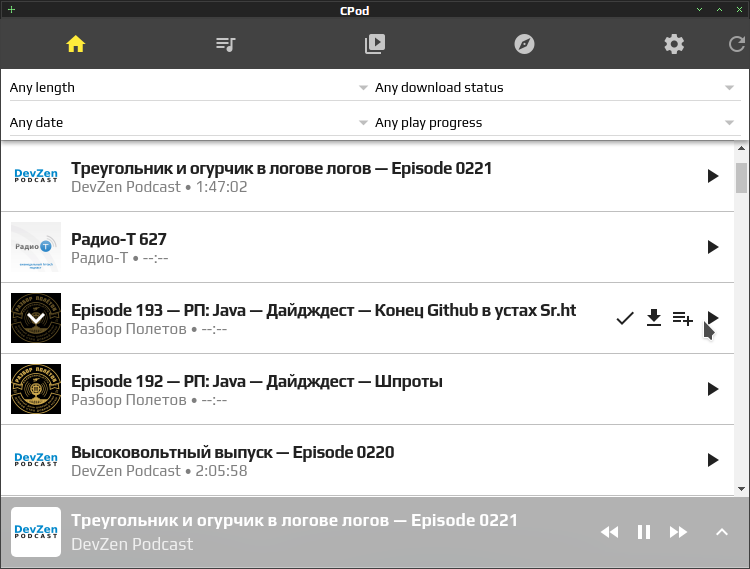
Task: Click Episode 193 podcast artwork thumbnail
Action: (x=36, y=318)
